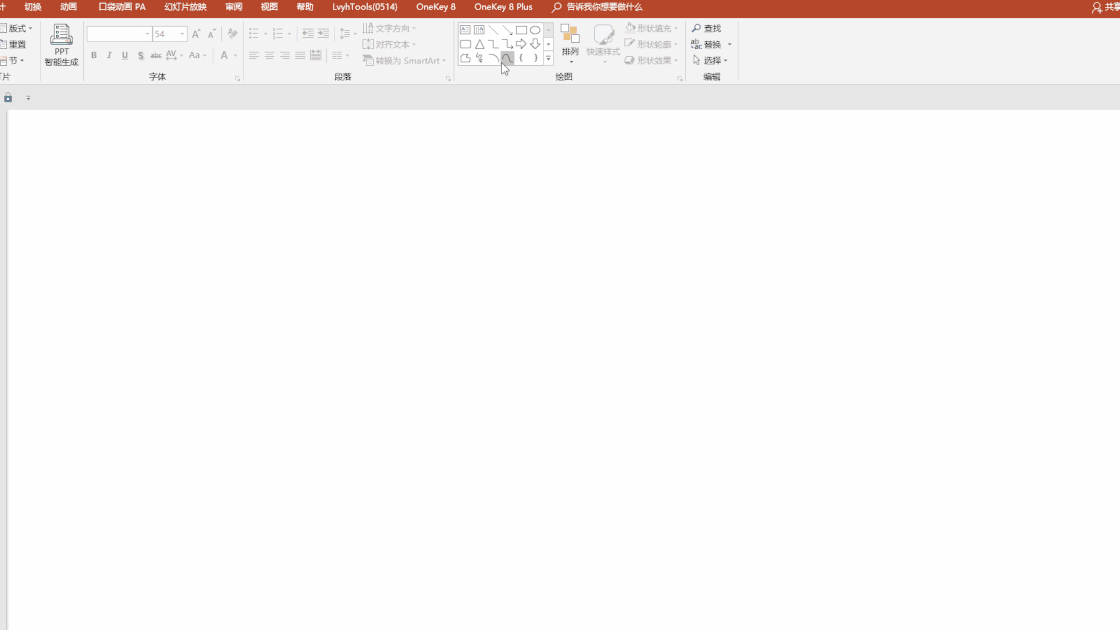Viewport: 1120px width, 630px height.
Task: Open the Aa change case dropdown
Action: point(197,55)
